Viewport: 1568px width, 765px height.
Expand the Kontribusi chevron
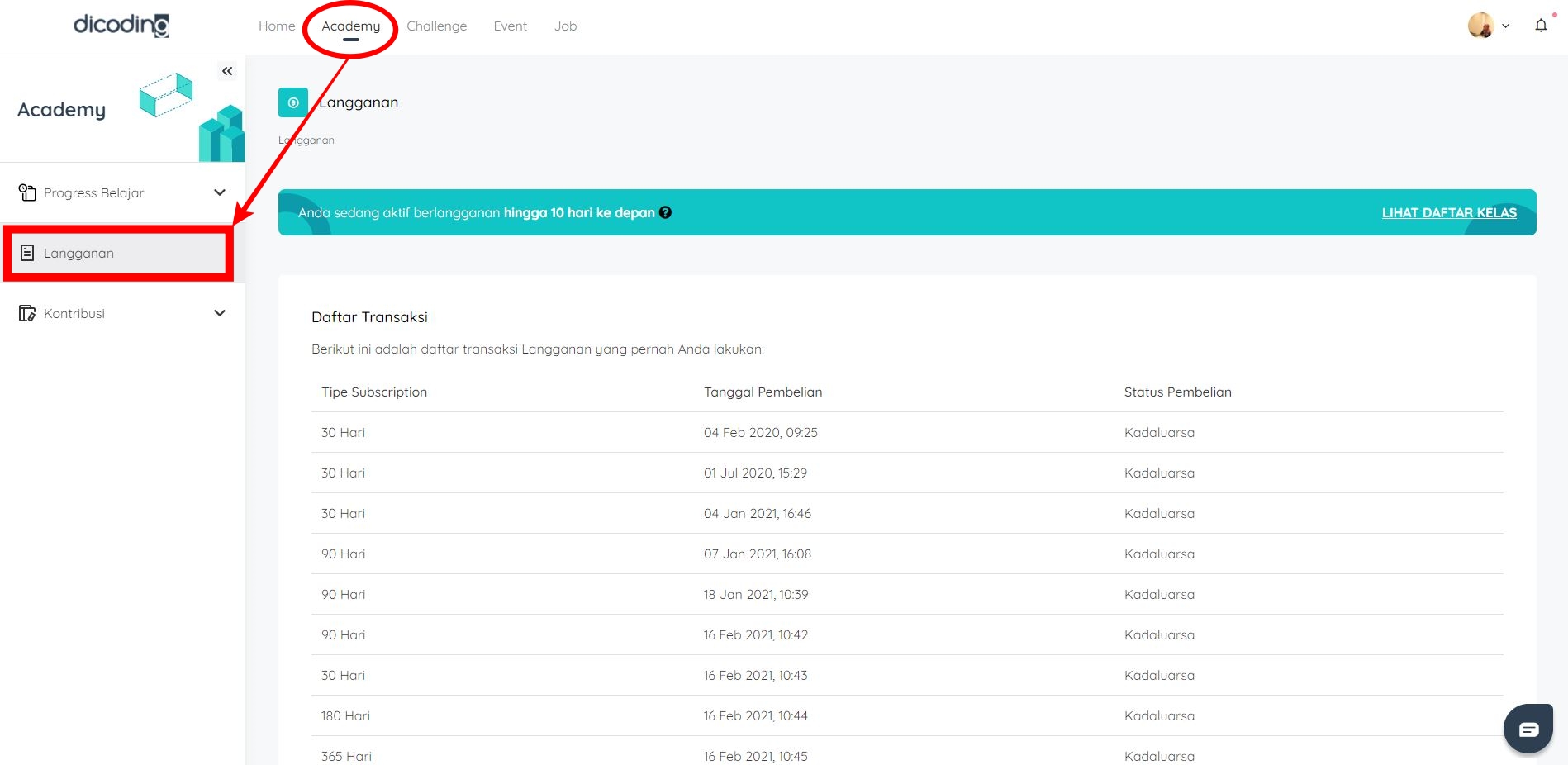point(220,313)
